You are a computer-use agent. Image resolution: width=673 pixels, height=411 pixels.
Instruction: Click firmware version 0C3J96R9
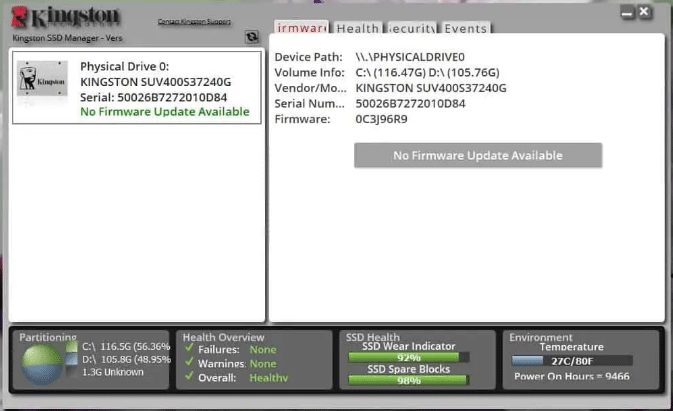click(381, 119)
